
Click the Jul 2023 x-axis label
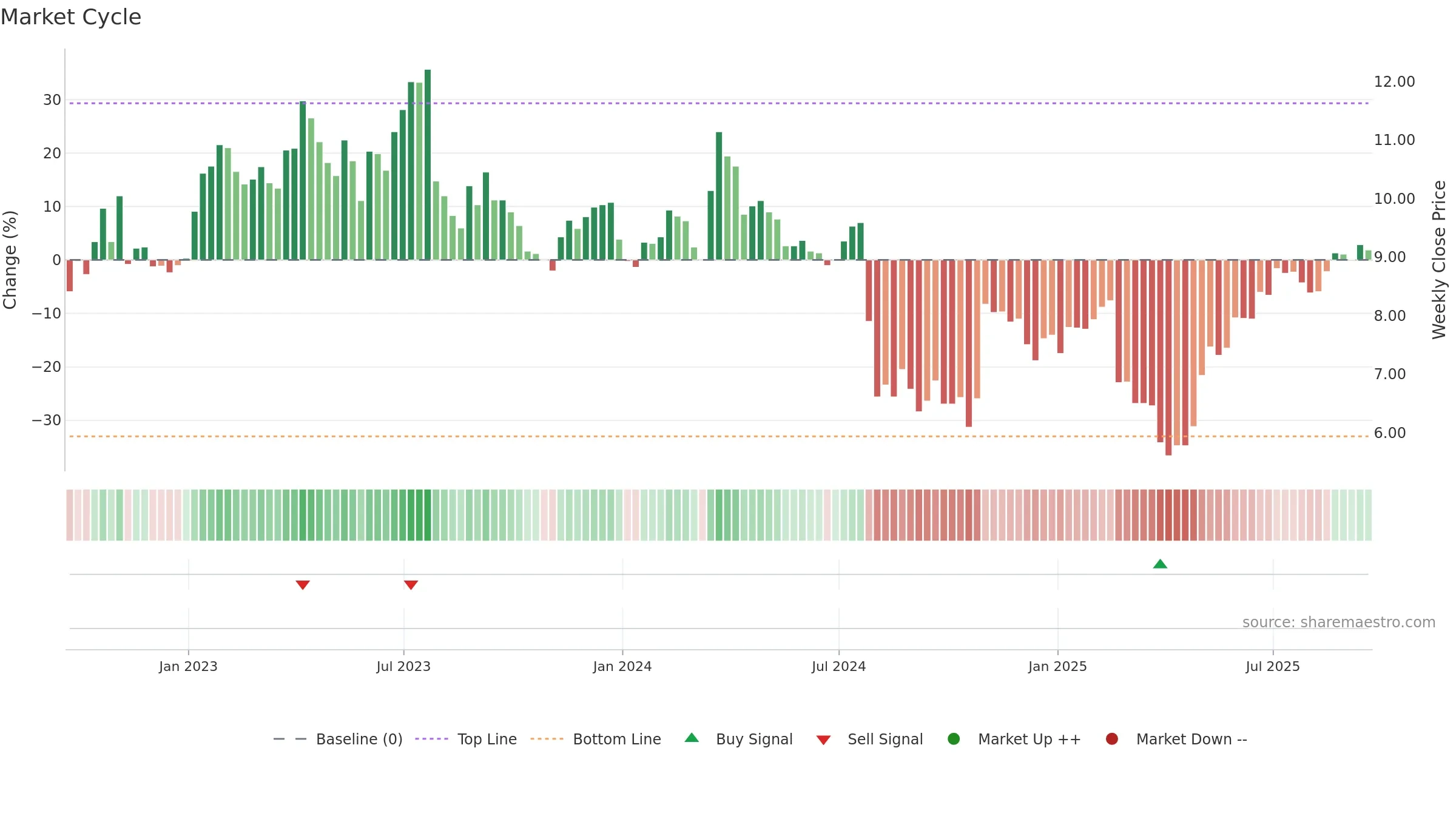point(403,666)
